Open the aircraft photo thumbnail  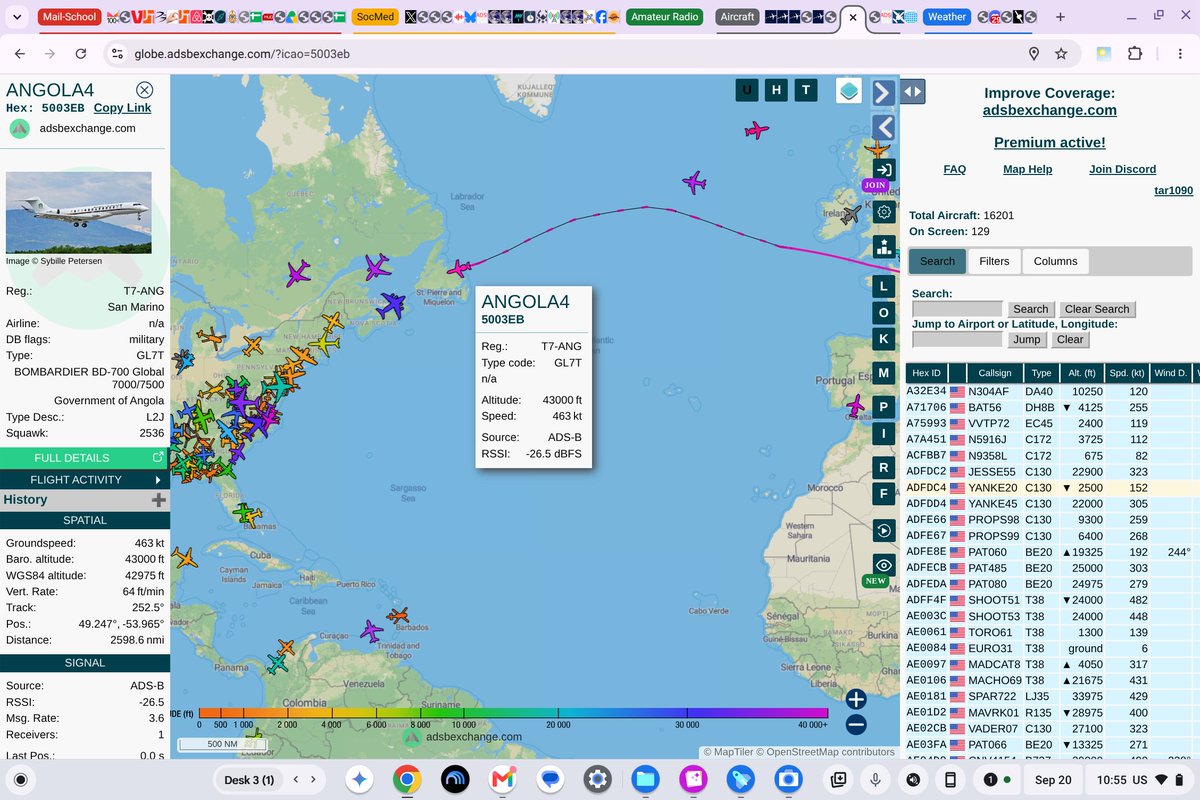79,213
